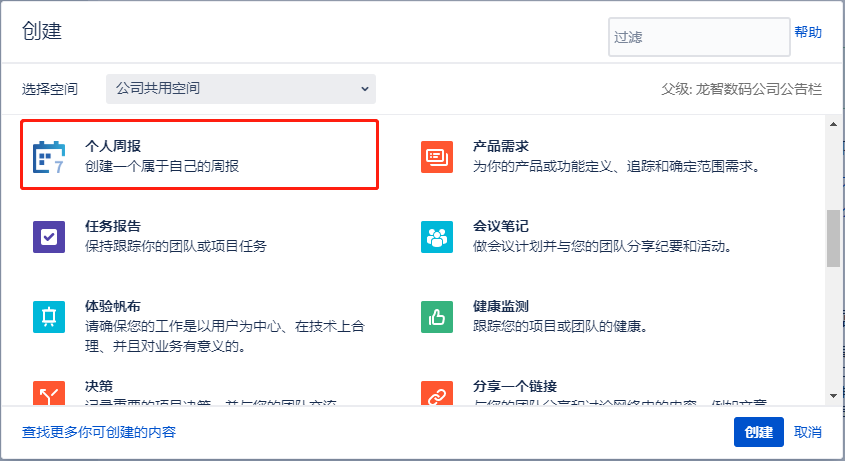The image size is (845, 461).
Task: Open the 帮助 help link
Action: [x=808, y=33]
